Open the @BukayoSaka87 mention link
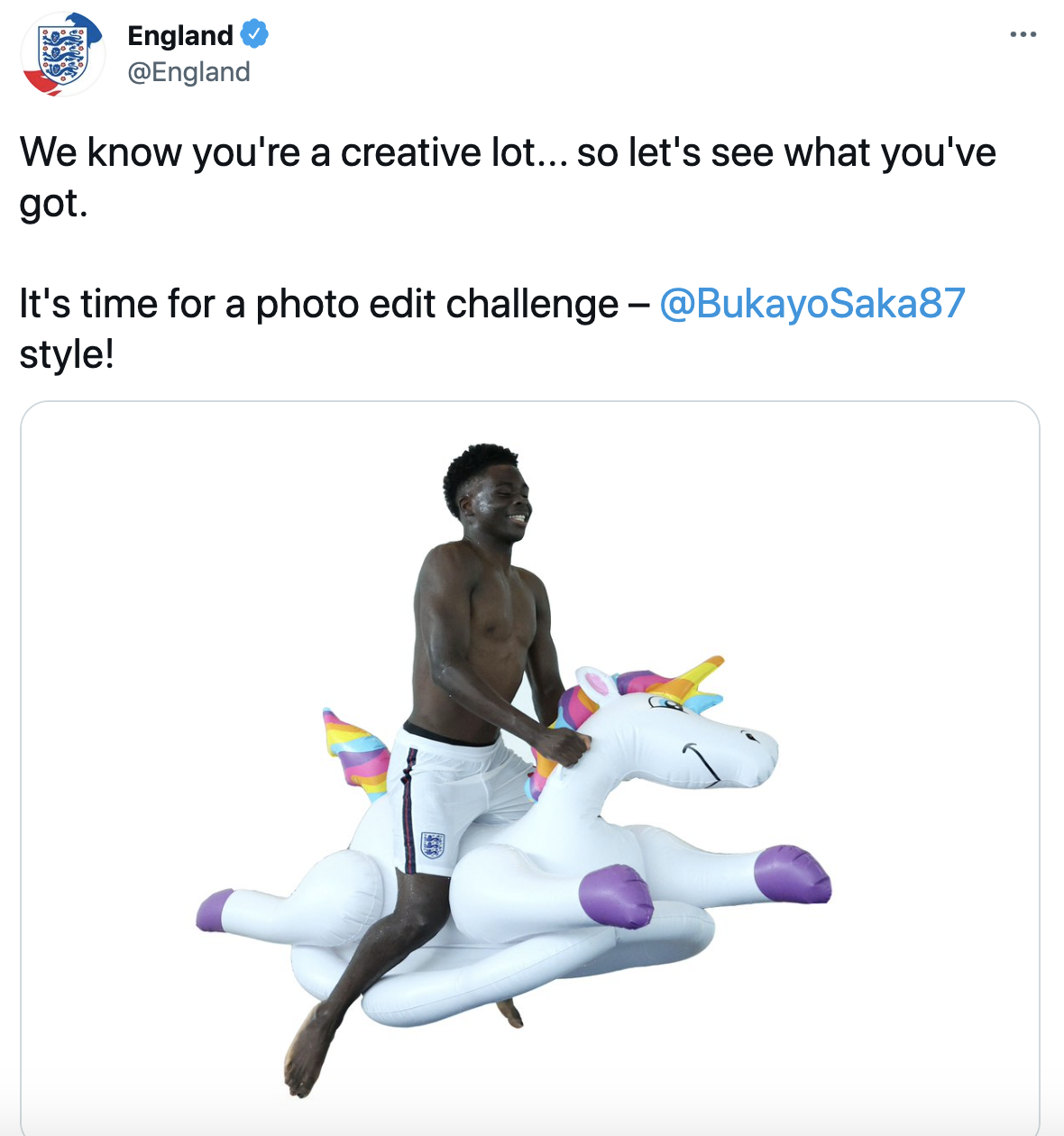The height and width of the screenshot is (1136, 1064). point(812,304)
